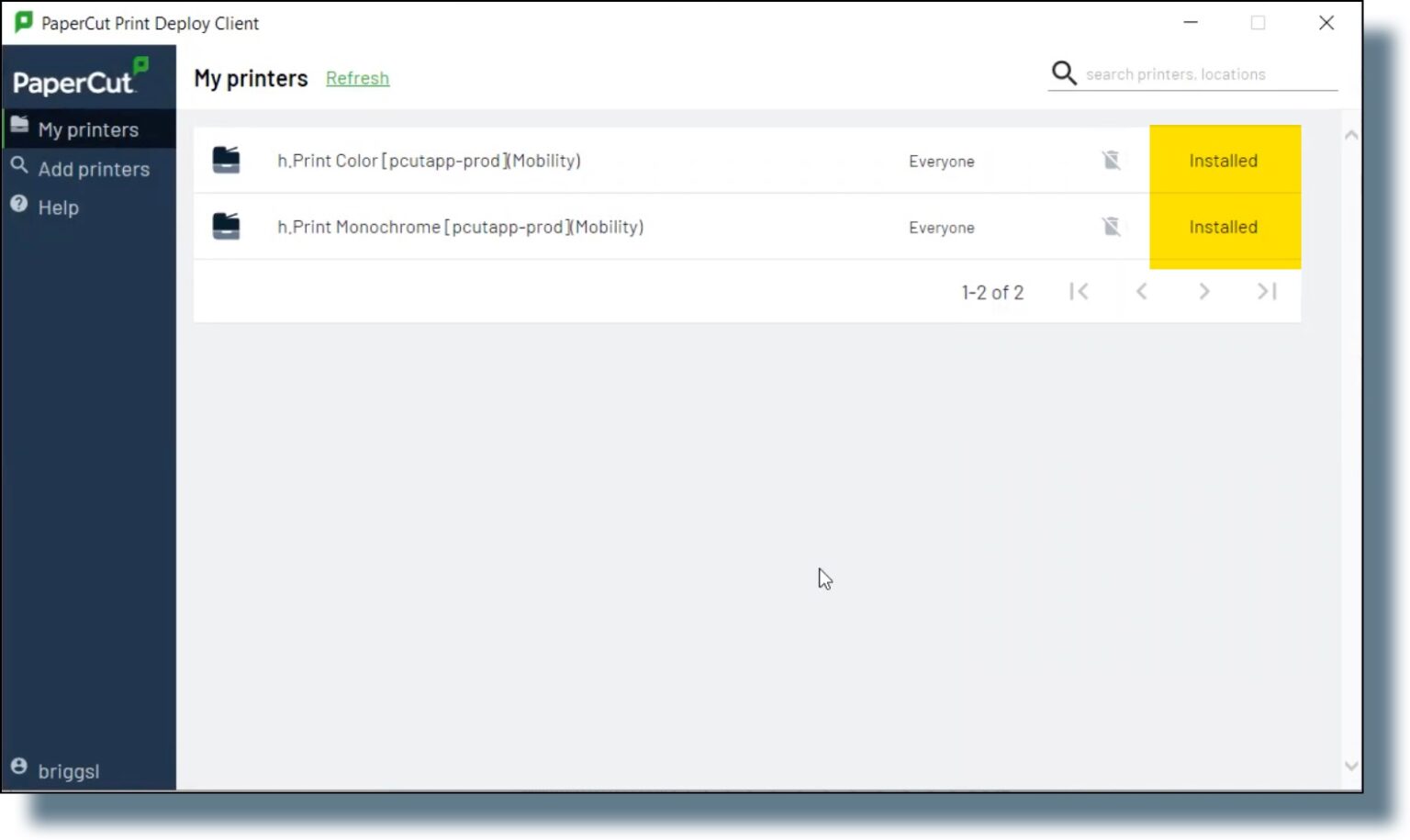Viewport: 1410px width, 840px height.
Task: Click the printer icon for h.Print Color
Action: click(x=226, y=161)
